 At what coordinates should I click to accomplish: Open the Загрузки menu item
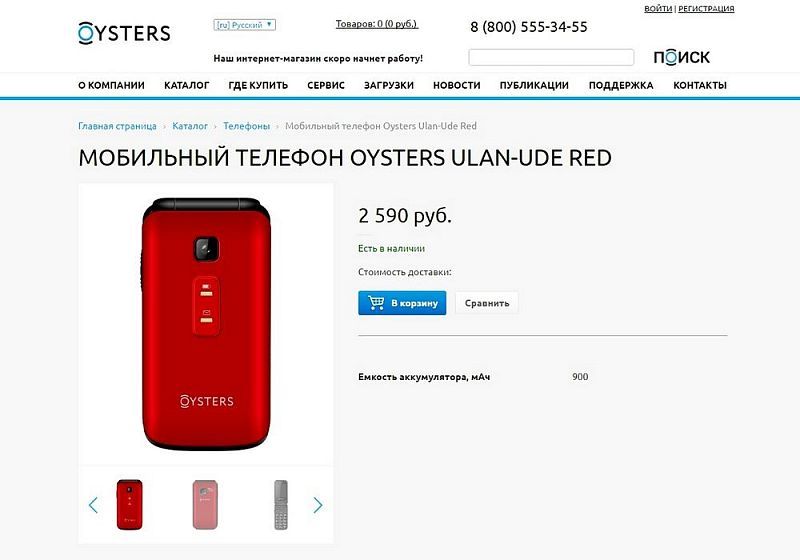click(x=389, y=85)
